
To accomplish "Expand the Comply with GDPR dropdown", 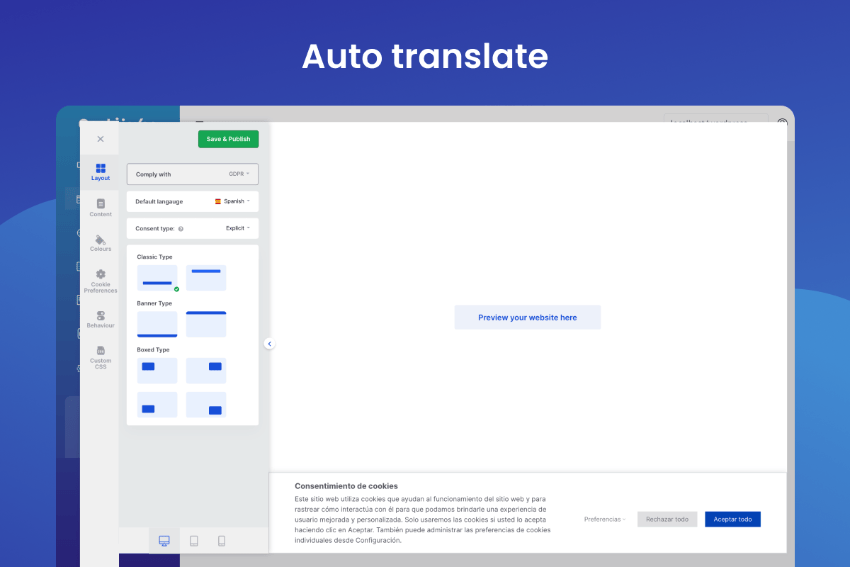I will [239, 174].
